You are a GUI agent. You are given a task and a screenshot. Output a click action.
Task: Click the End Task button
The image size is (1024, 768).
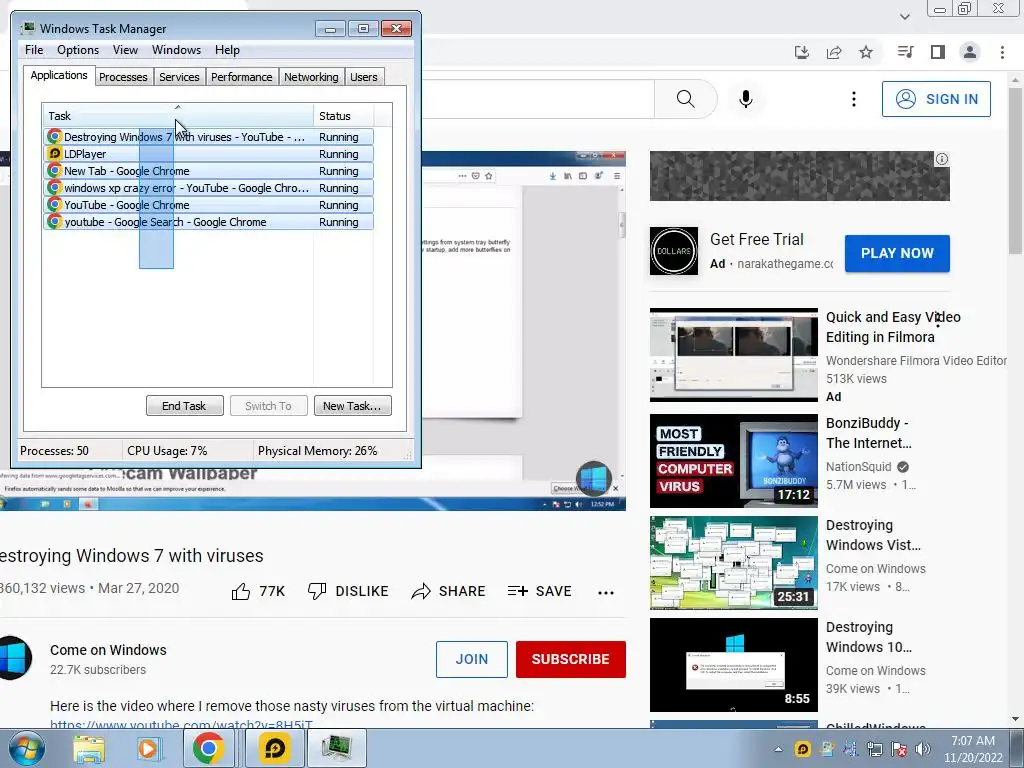[x=184, y=406]
